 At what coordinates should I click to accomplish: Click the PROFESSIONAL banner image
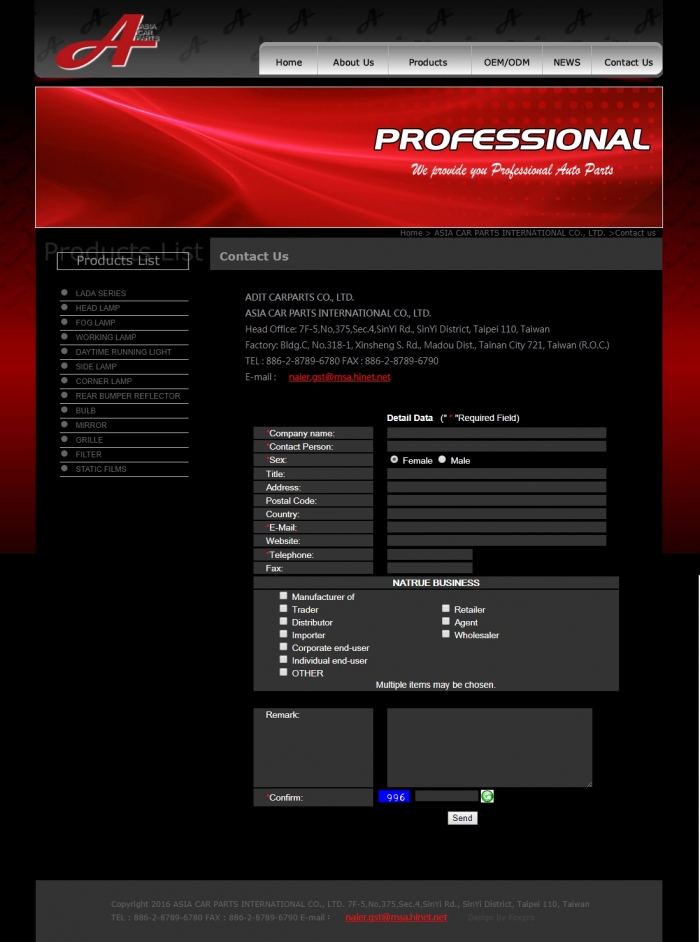349,157
